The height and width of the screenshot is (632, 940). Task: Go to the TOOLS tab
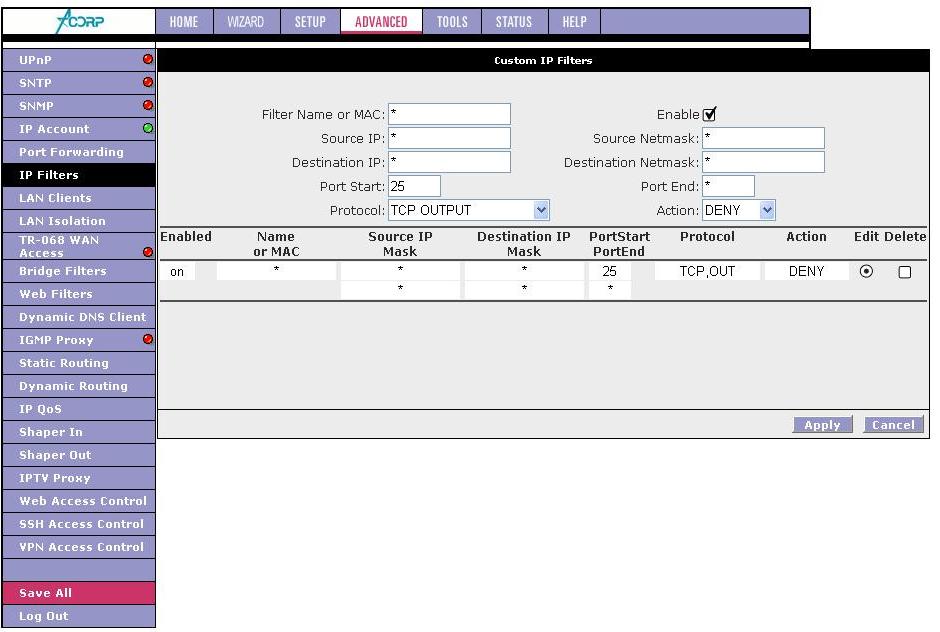coord(452,22)
